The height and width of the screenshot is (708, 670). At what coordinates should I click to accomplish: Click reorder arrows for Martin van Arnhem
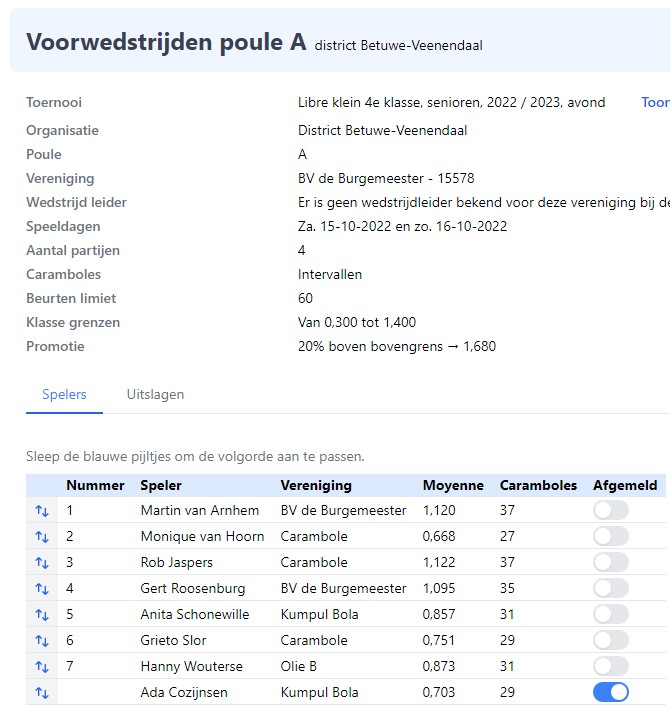[x=42, y=511]
